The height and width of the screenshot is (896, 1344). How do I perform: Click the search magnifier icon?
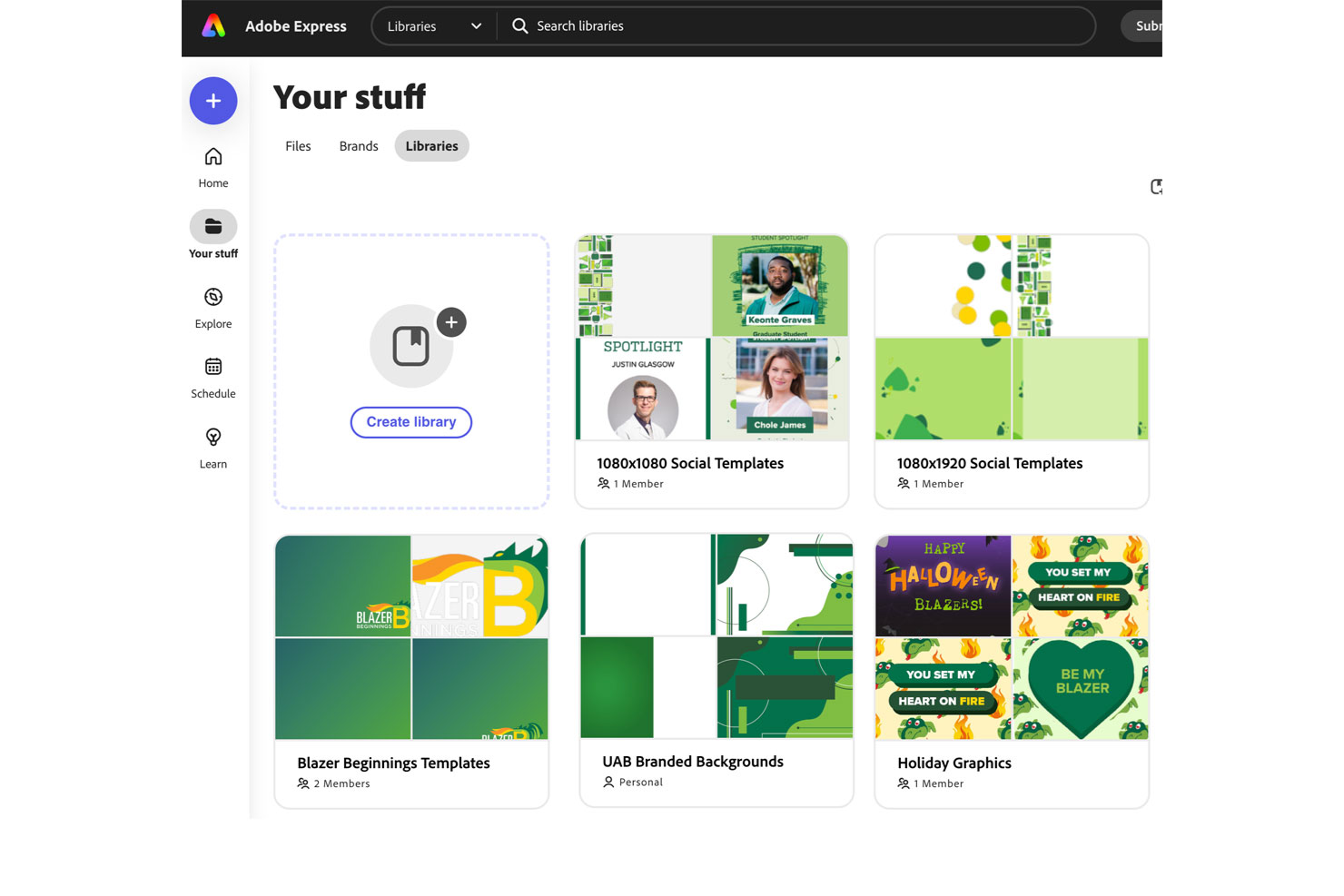pyautogui.click(x=519, y=25)
